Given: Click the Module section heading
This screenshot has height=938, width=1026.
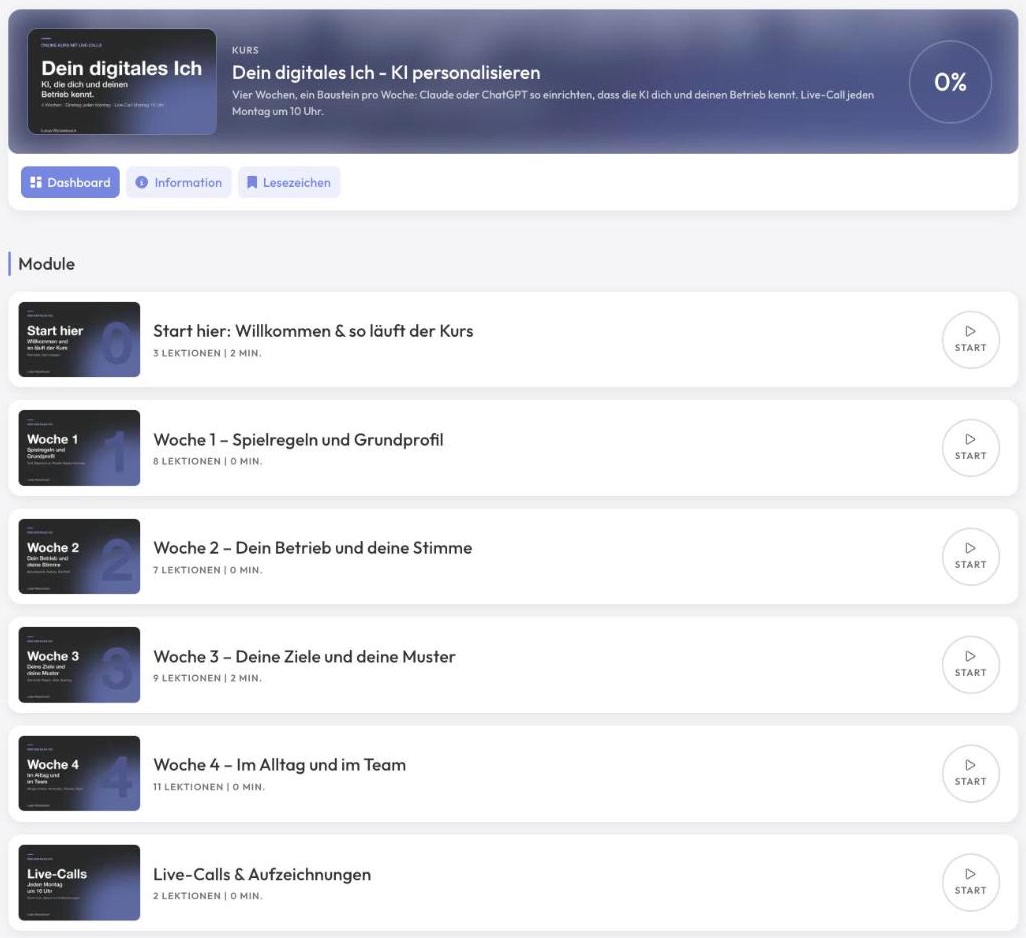Looking at the screenshot, I should pyautogui.click(x=46, y=264).
